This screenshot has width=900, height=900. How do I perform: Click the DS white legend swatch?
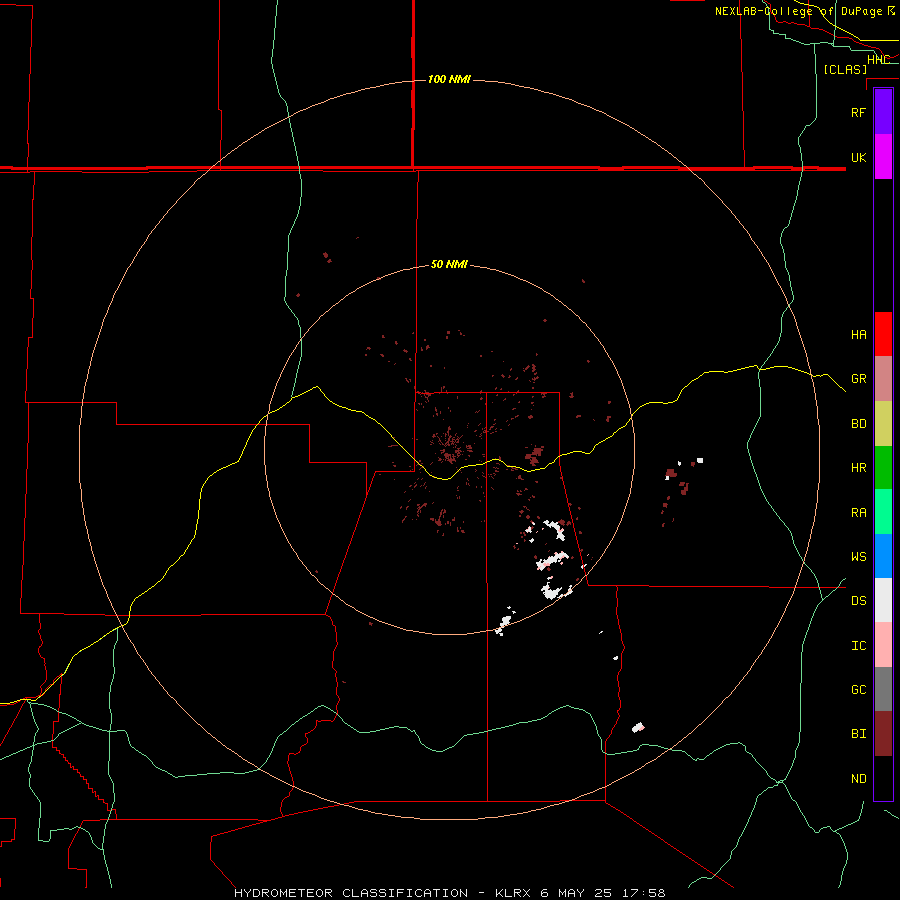pyautogui.click(x=883, y=600)
